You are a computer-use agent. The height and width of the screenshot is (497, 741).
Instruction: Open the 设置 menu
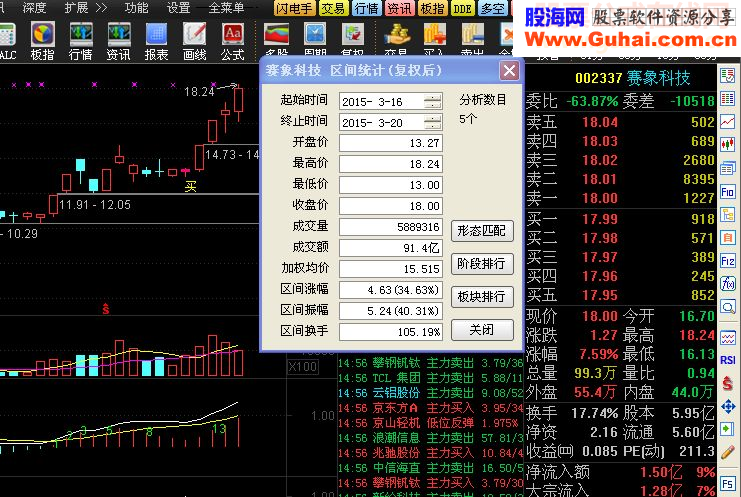point(179,8)
